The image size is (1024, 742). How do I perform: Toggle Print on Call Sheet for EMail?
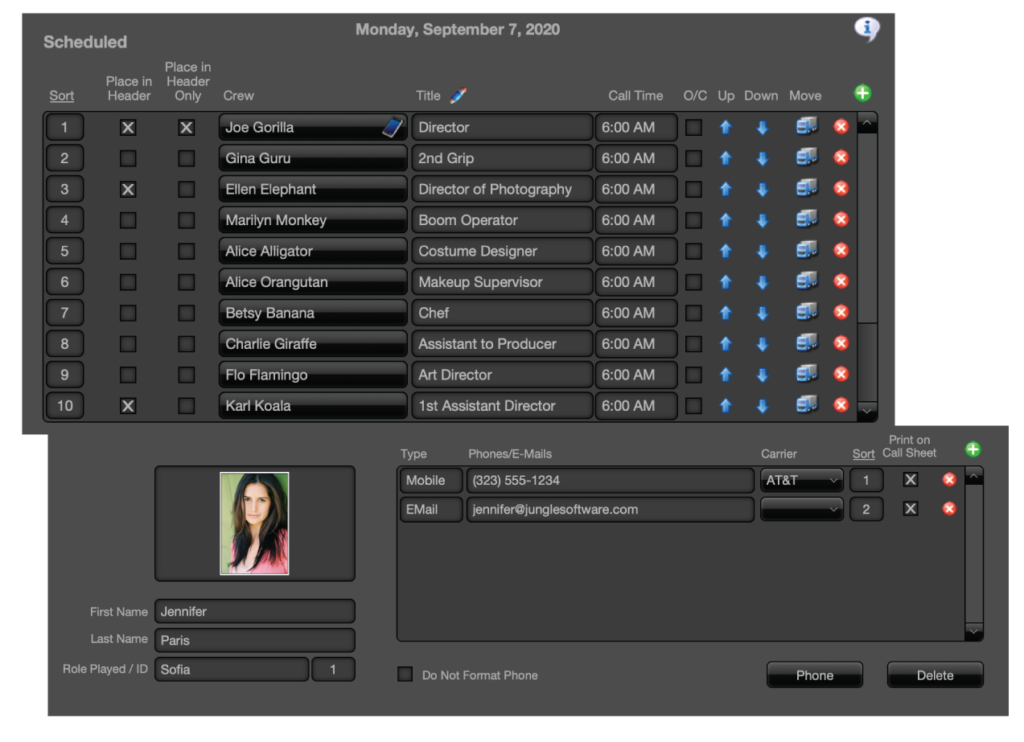coord(910,509)
